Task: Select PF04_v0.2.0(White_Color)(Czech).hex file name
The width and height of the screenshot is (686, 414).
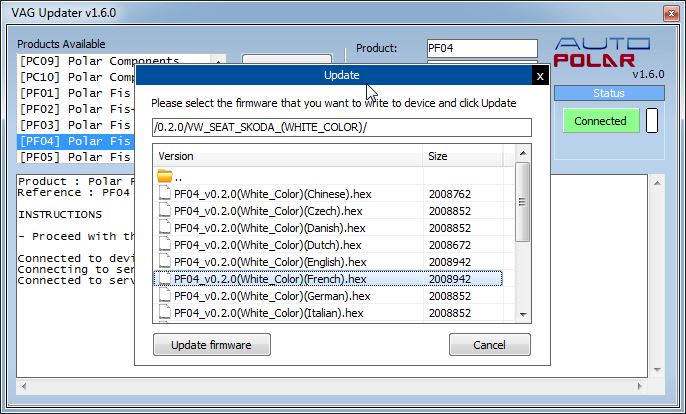Action: (268, 211)
